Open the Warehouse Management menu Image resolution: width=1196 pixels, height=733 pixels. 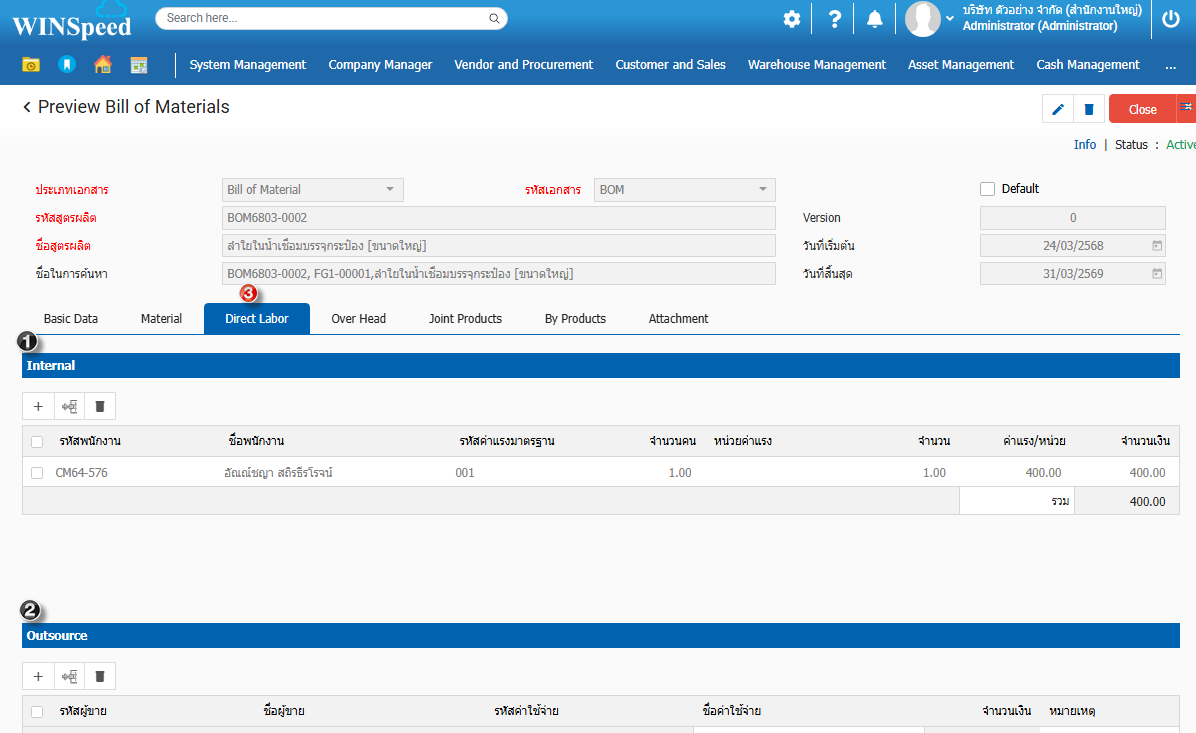pyautogui.click(x=816, y=65)
